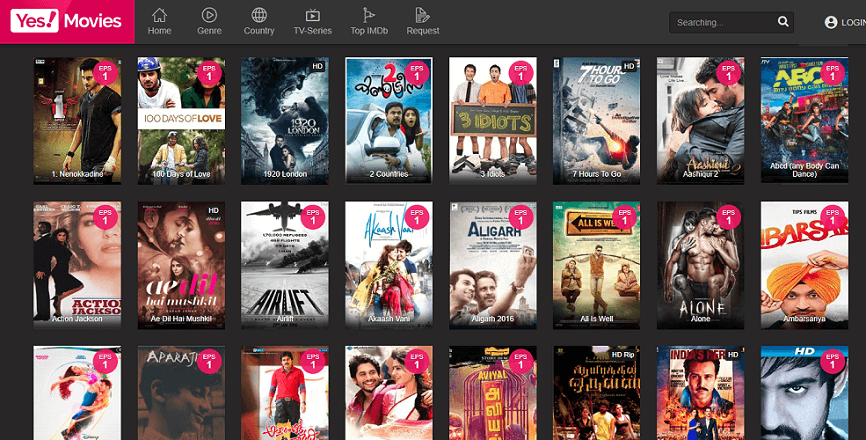866x440 pixels.
Task: Click HD badge on 1920 London poster
Action: point(318,66)
